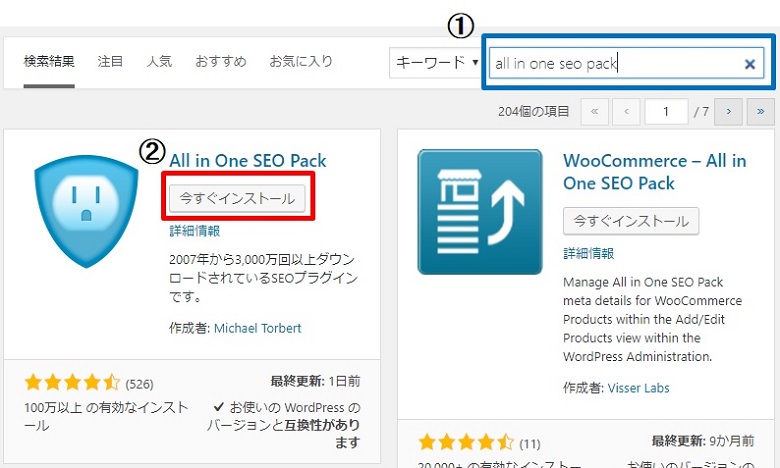Switch to the 検索結果 tab
Viewport: 780px width, 468px height.
pos(49,62)
